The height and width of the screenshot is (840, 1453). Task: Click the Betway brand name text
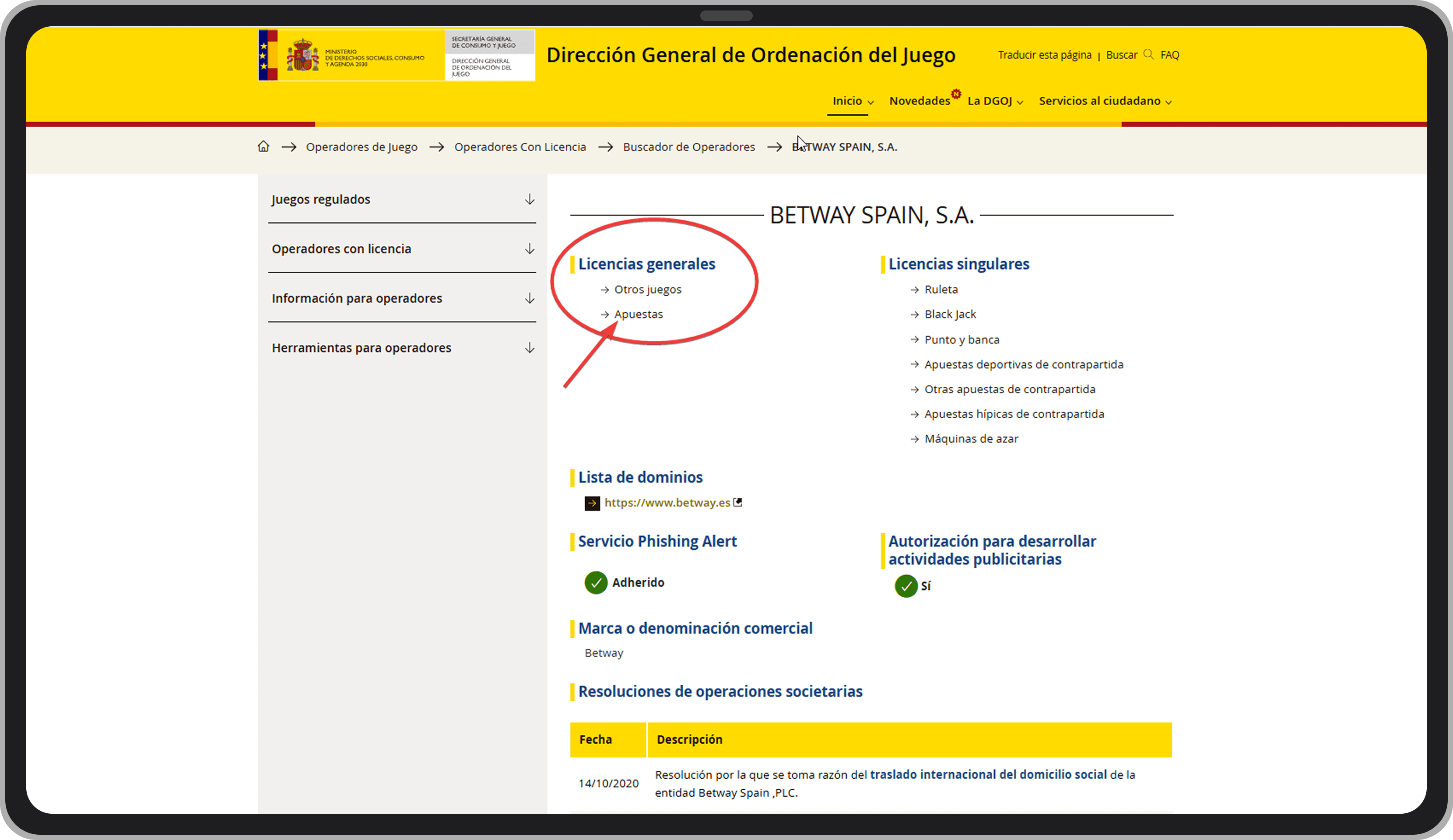(x=604, y=653)
